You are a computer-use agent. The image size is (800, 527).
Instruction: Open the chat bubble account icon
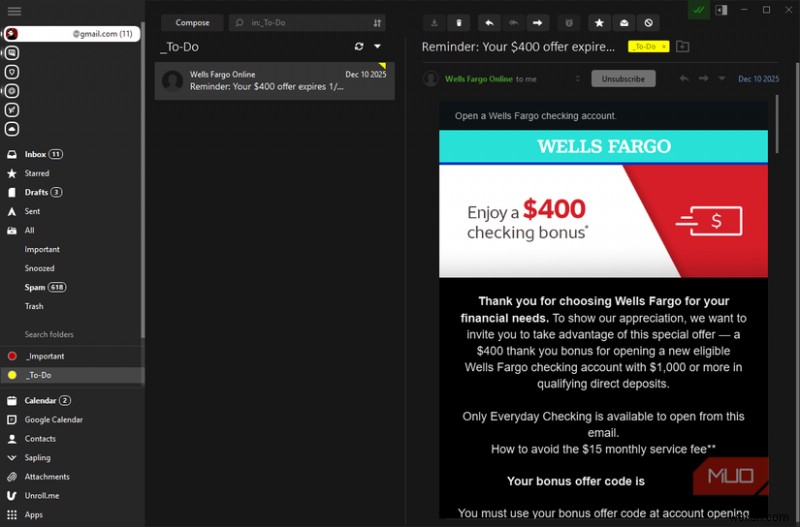tap(12, 53)
